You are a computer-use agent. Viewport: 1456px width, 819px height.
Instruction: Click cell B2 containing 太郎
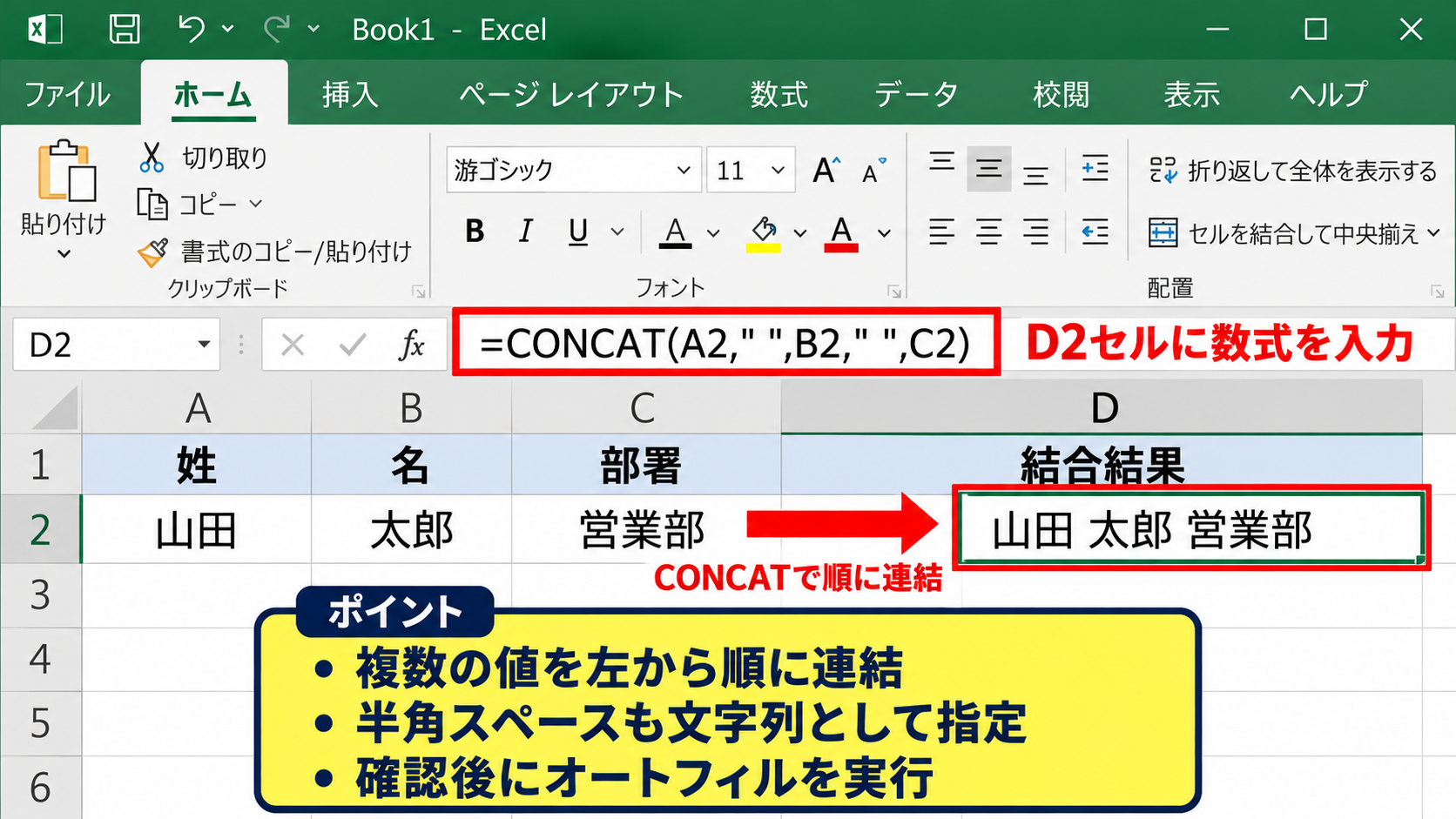[x=411, y=529]
